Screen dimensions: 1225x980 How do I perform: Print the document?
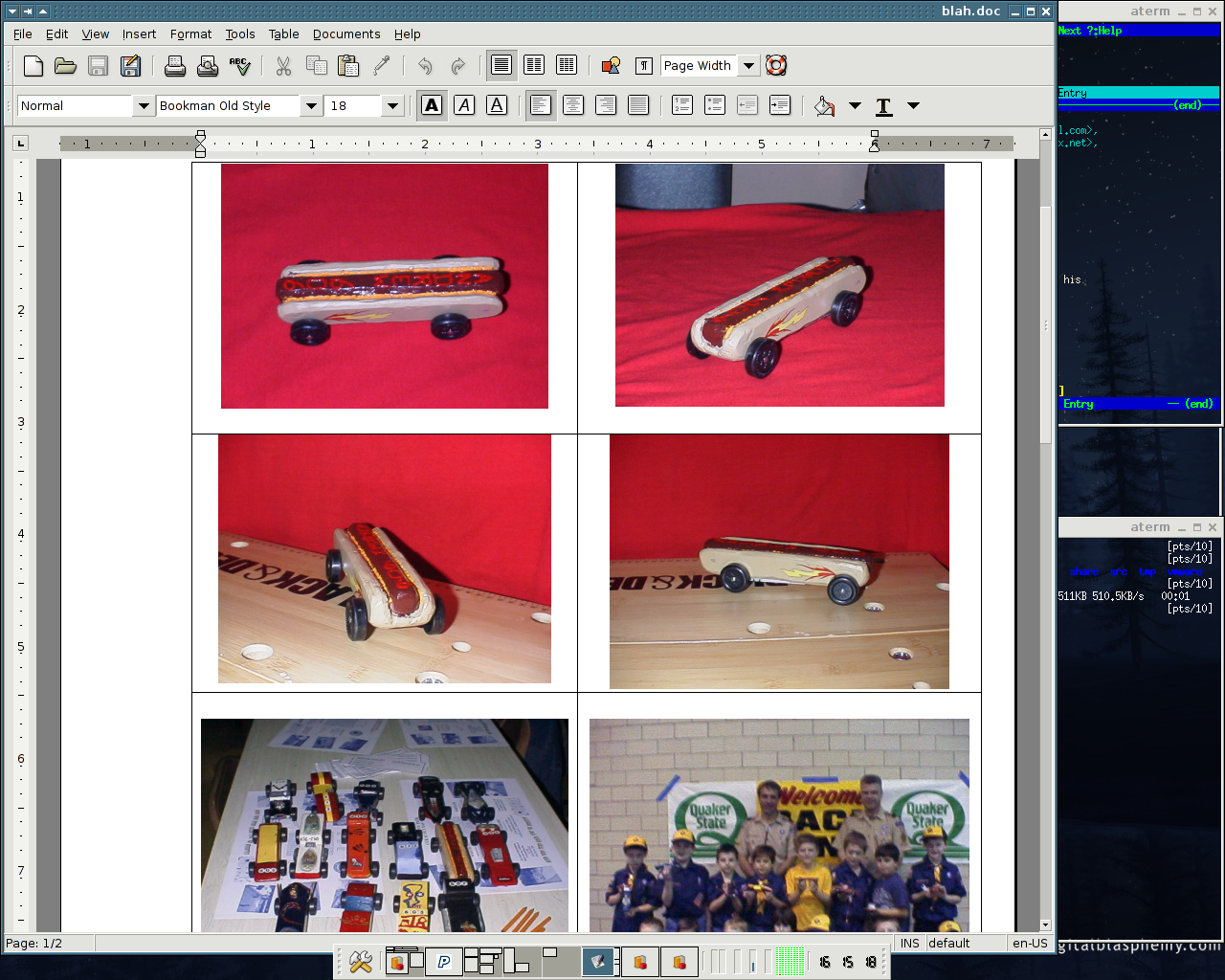175,66
